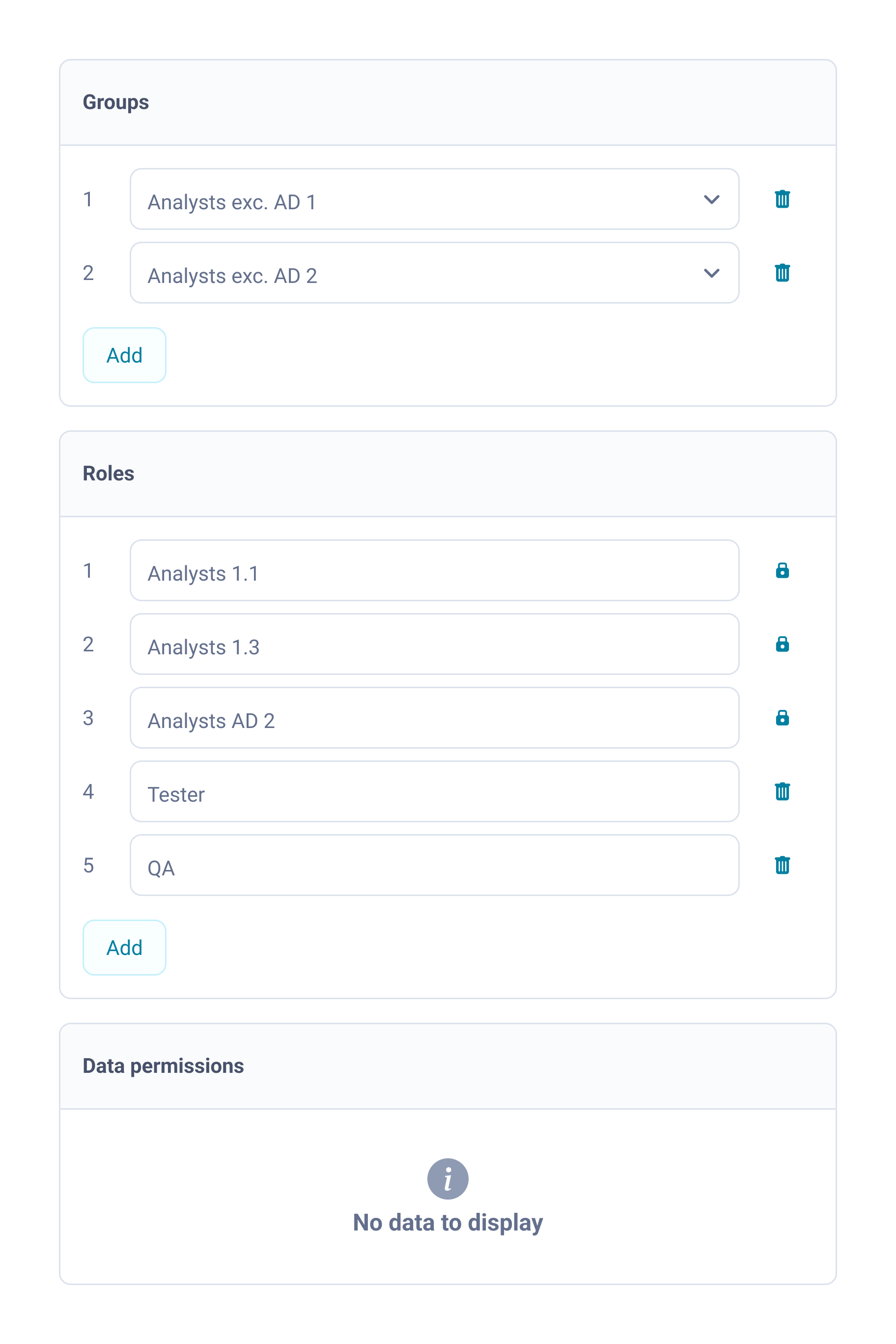Click lock icon beside Analysts 1.3 role
Screen dimensions: 896x1344
[782, 644]
